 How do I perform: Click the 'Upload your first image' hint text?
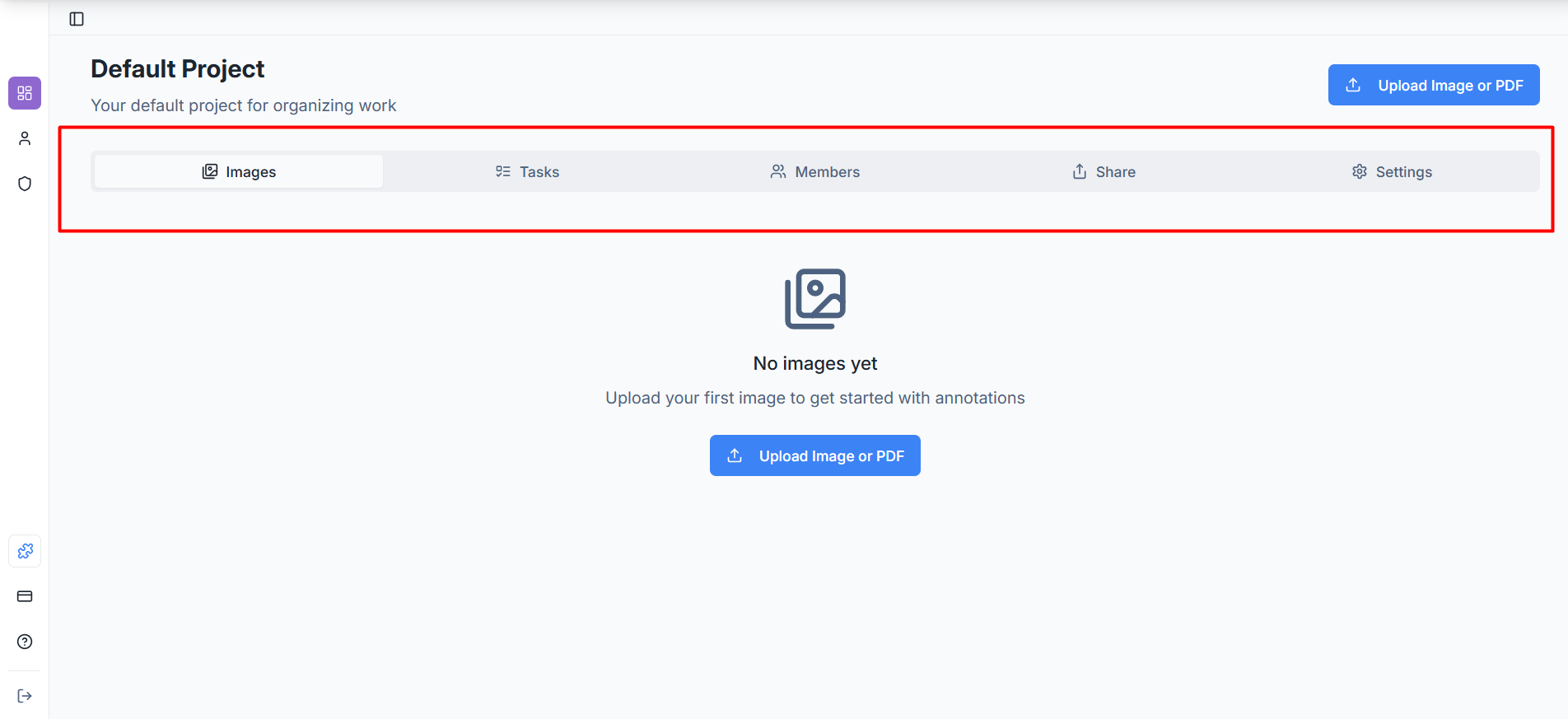[x=814, y=398]
